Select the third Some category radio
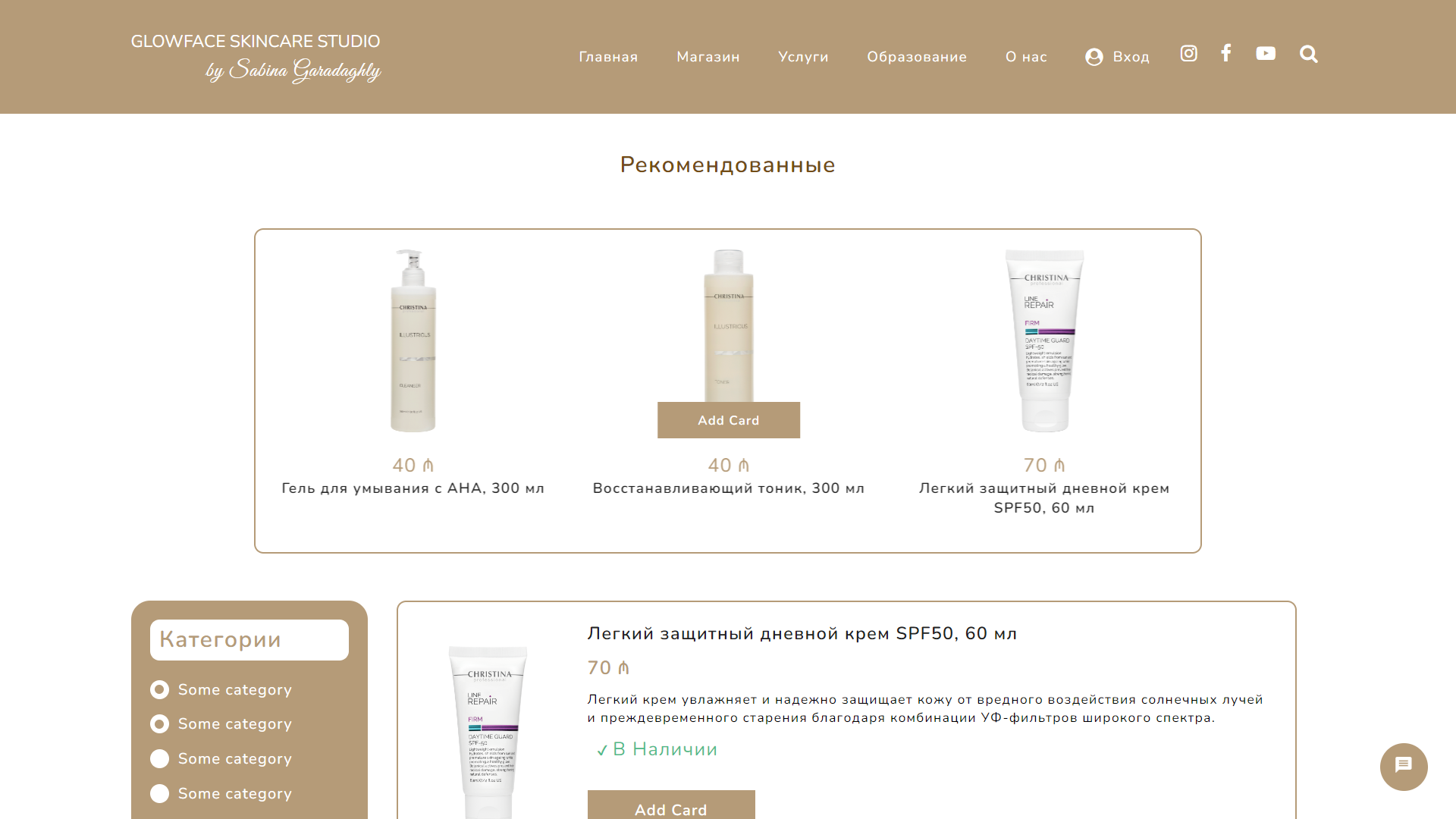Screen dimensions: 1456x819 pyautogui.click(x=159, y=759)
